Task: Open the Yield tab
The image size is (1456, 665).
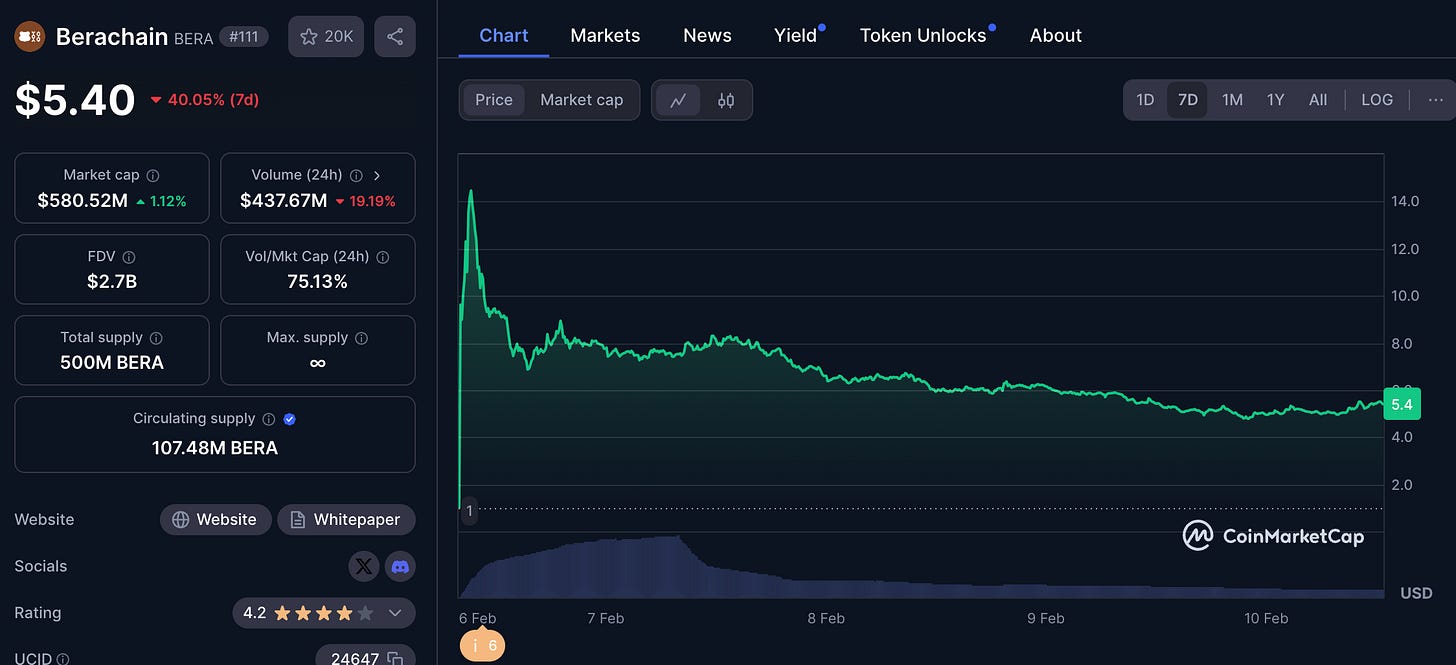Action: pyautogui.click(x=796, y=35)
